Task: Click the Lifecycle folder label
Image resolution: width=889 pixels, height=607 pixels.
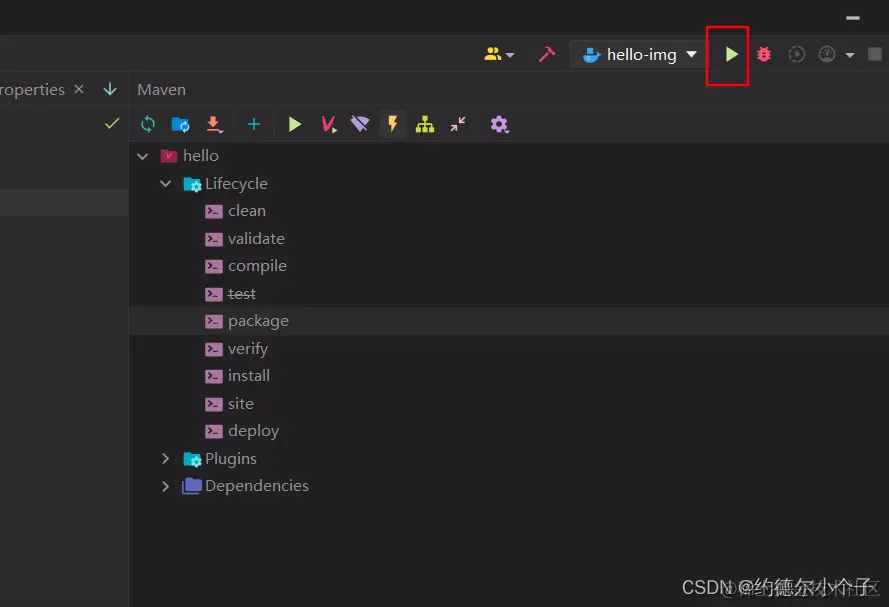Action: click(x=236, y=184)
